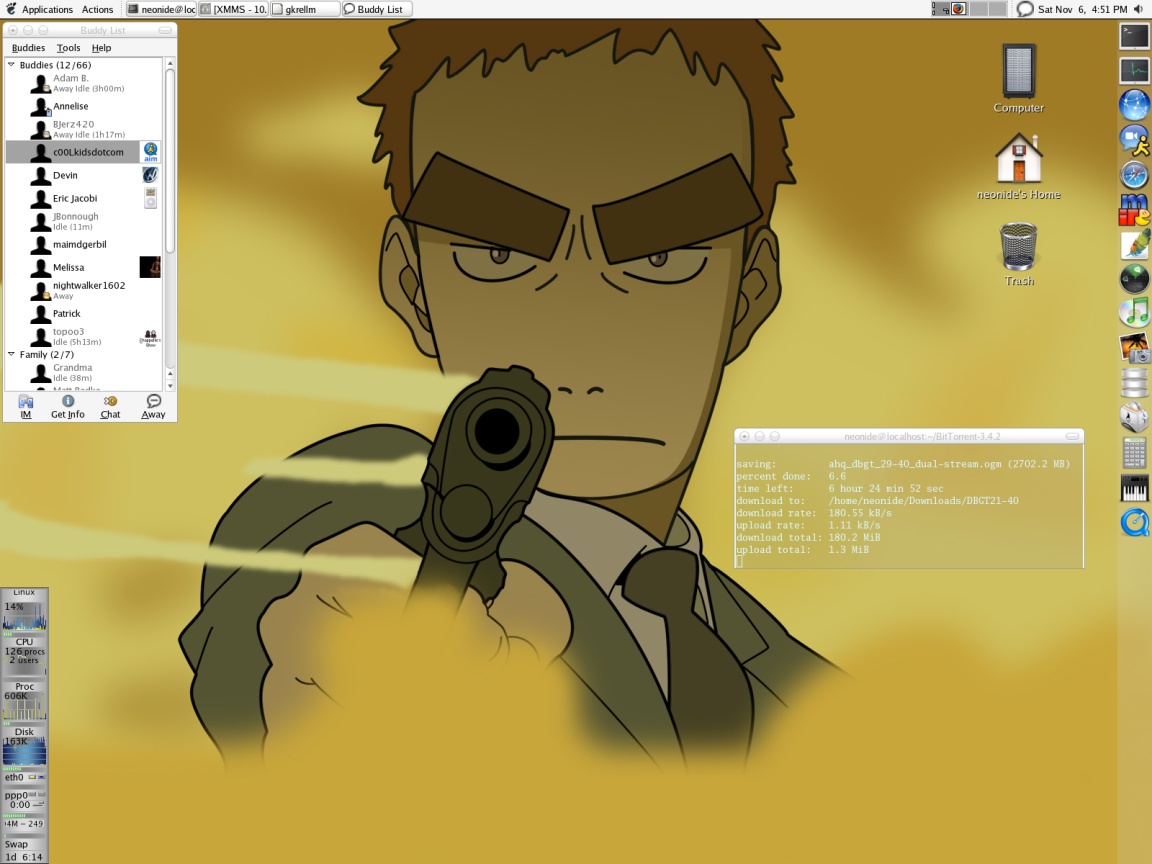This screenshot has height=864, width=1152.
Task: Click the iPod buddy icon beside Eric Jacobi
Action: (150, 198)
